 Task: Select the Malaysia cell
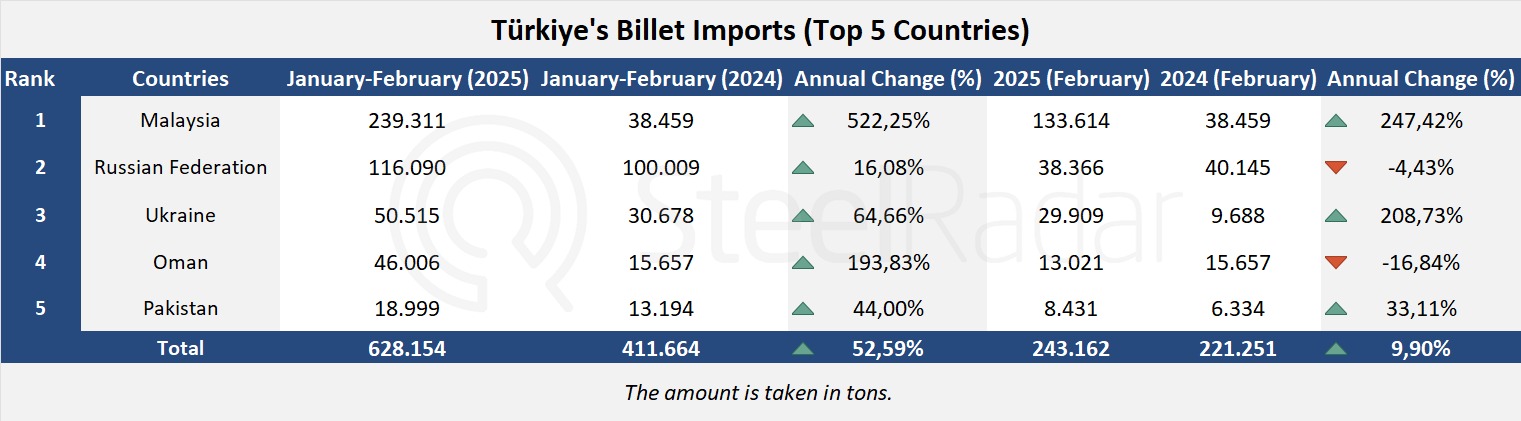(x=180, y=121)
